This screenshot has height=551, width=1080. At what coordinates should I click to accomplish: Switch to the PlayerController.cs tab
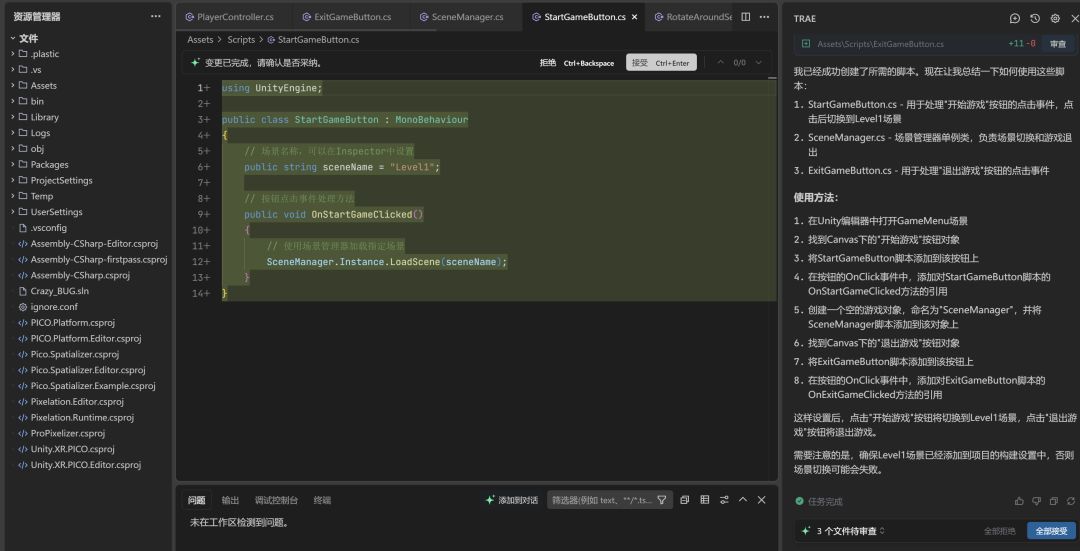(235, 17)
